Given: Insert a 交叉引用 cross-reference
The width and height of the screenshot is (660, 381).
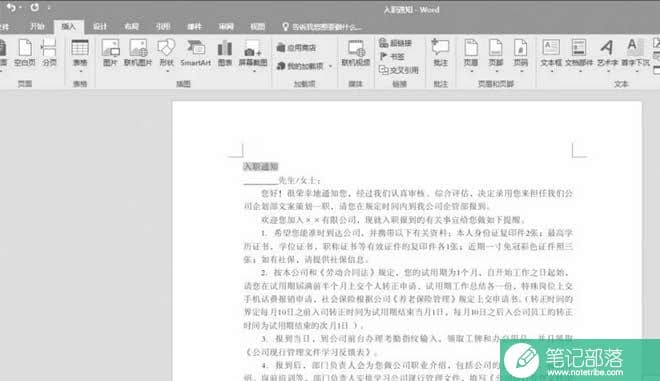Looking at the screenshot, I should coord(399,70).
